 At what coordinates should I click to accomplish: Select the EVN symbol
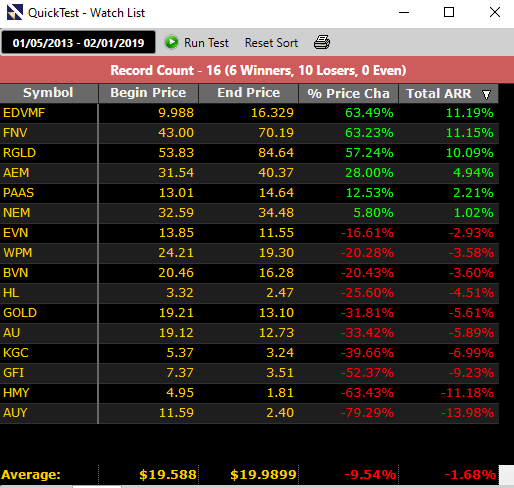pos(16,233)
